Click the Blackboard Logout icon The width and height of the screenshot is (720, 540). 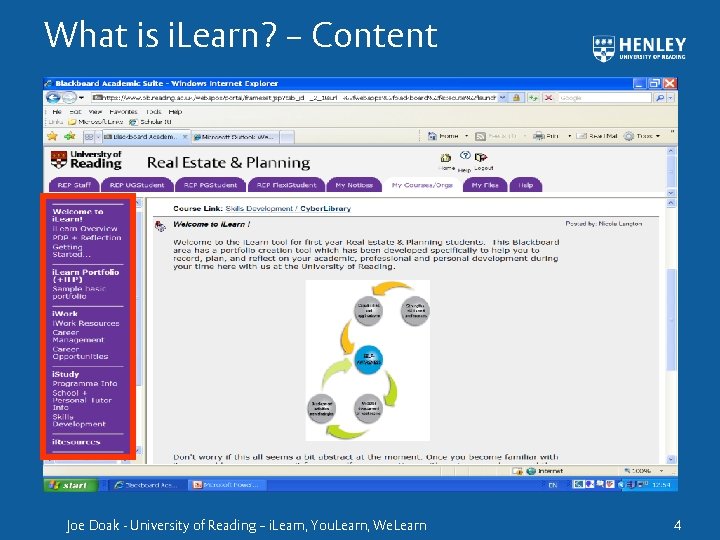point(481,158)
